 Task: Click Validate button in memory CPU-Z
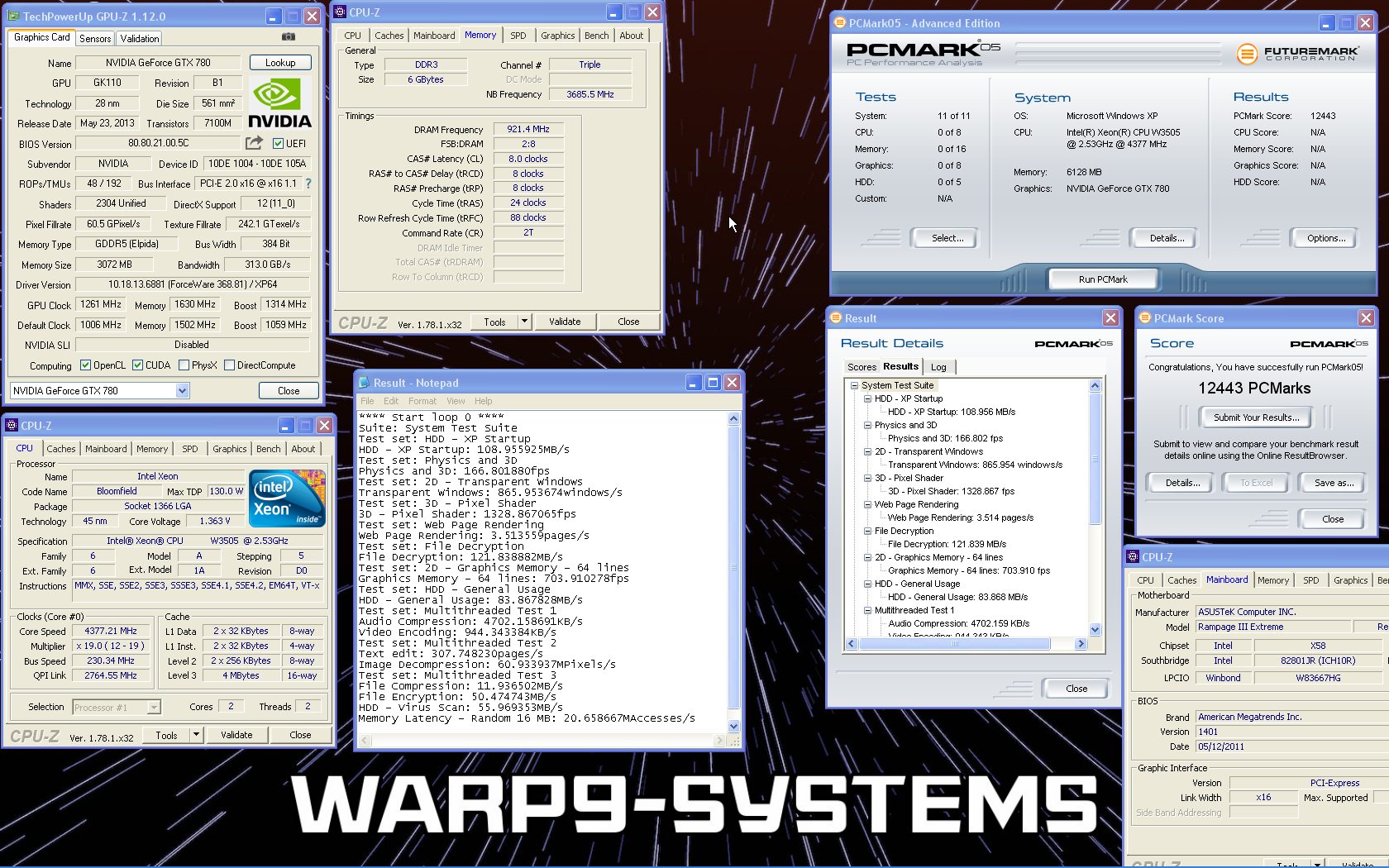point(565,322)
